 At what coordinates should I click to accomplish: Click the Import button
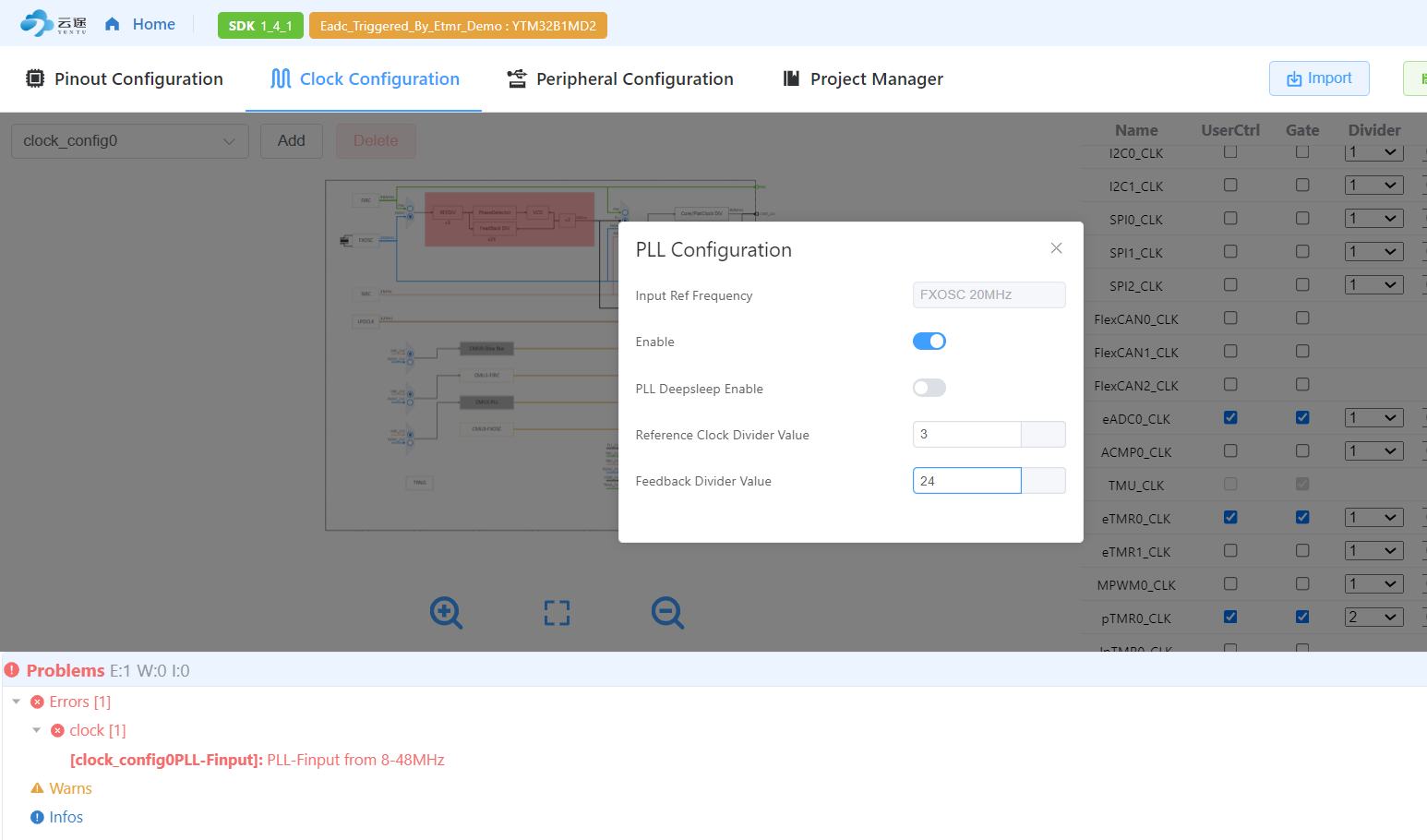(1319, 78)
